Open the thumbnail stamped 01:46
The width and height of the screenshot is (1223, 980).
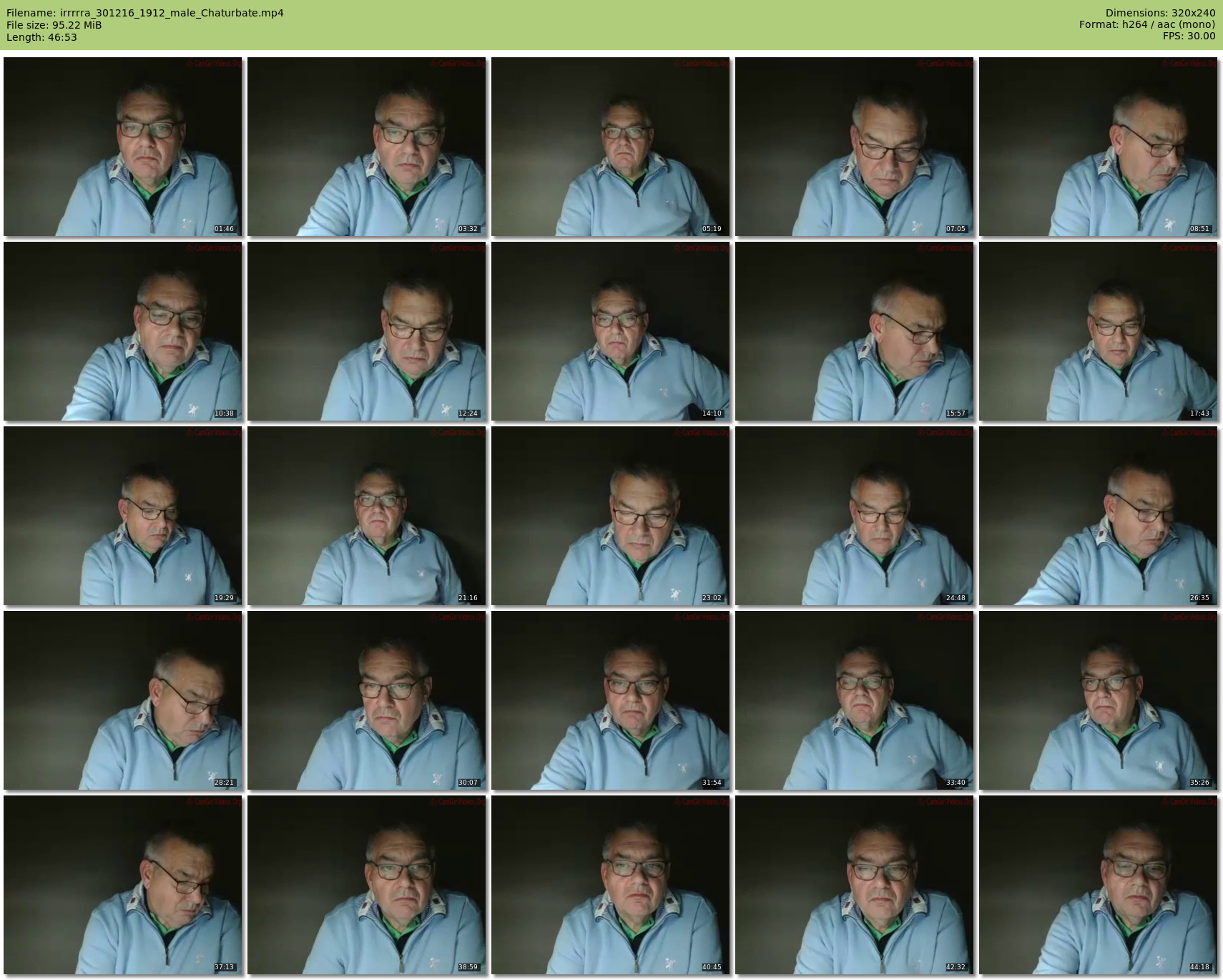123,147
